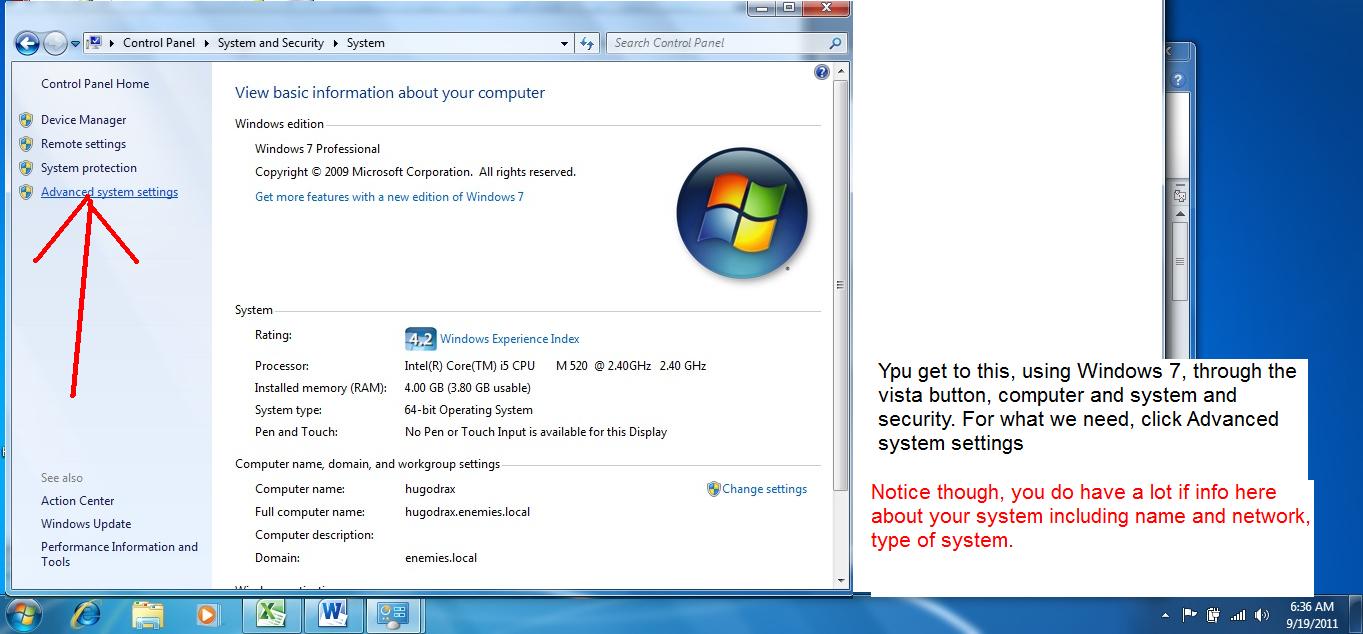1363x634 pixels.
Task: Show hidden system tray icons arrow
Action: (1165, 616)
